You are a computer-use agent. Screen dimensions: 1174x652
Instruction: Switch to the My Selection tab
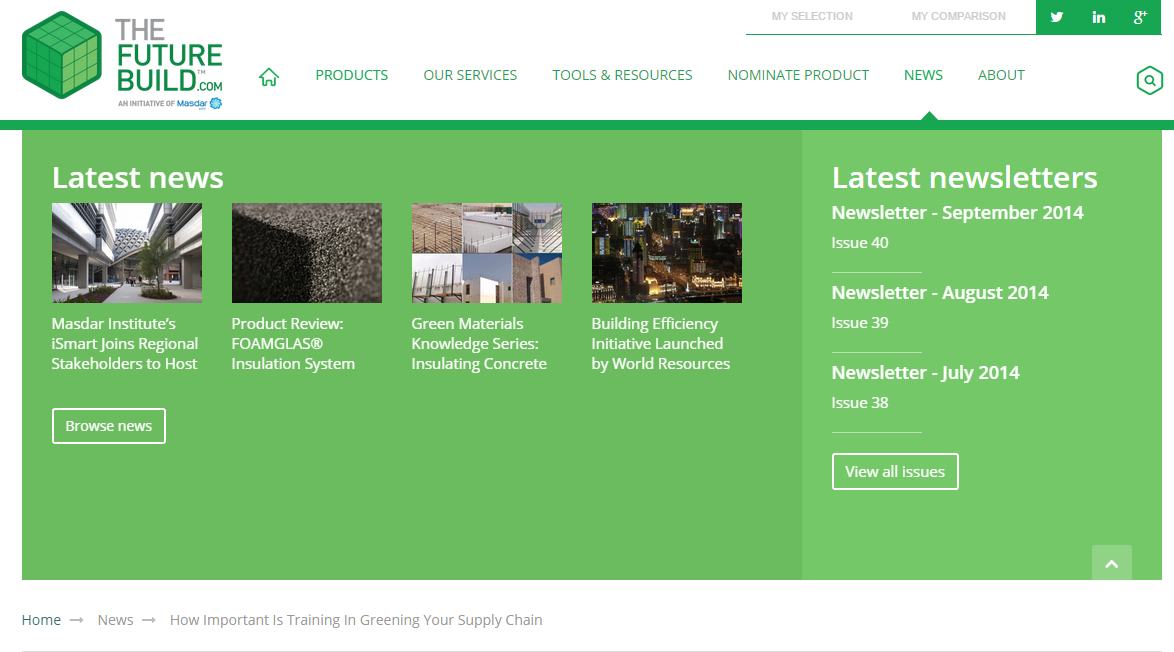[812, 17]
